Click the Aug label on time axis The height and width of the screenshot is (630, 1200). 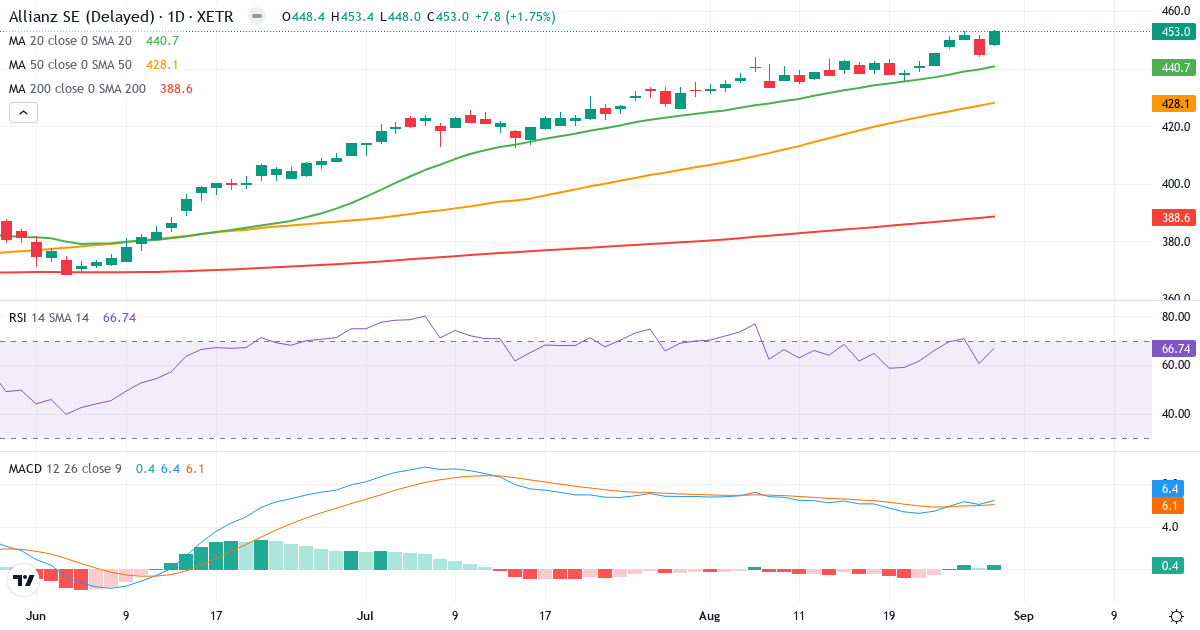709,617
